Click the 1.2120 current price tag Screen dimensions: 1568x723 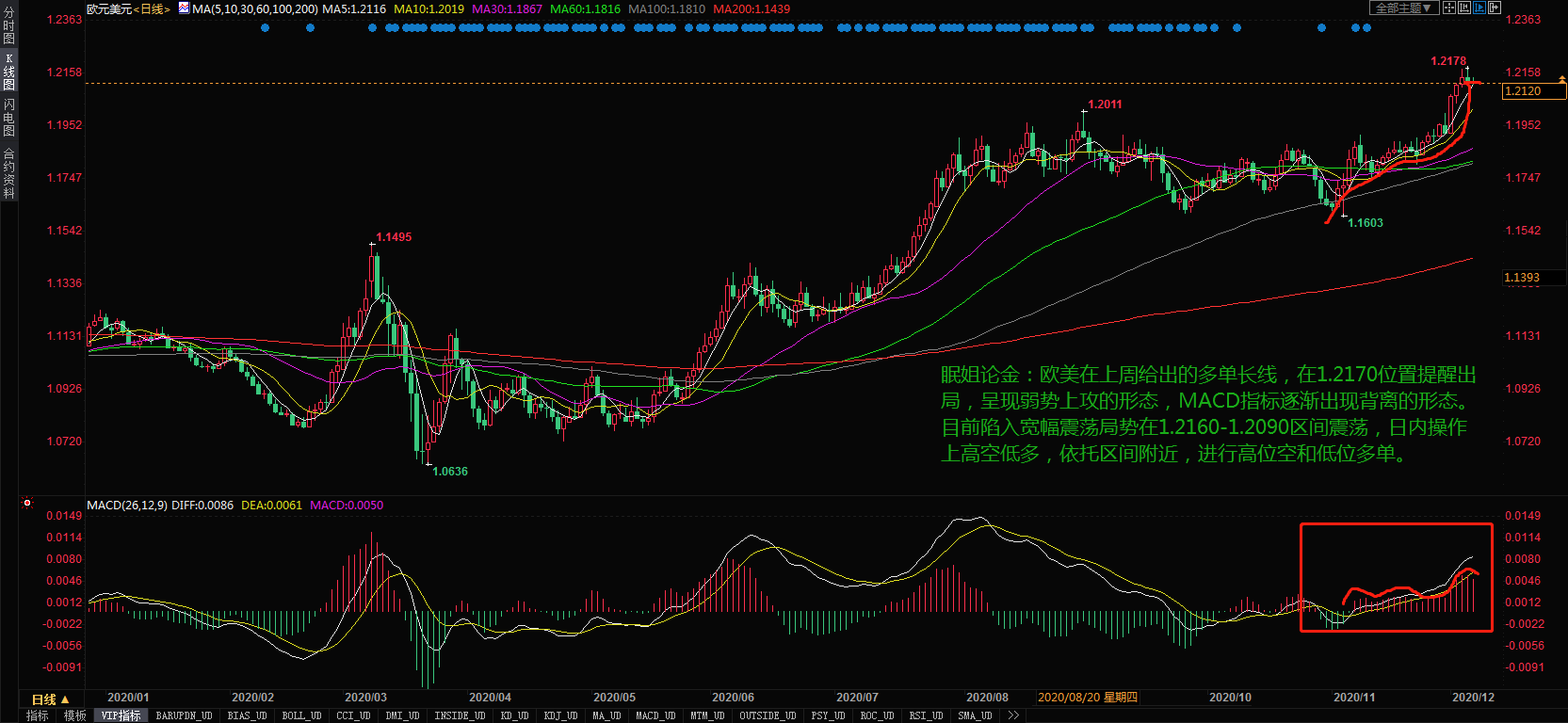tap(1534, 91)
